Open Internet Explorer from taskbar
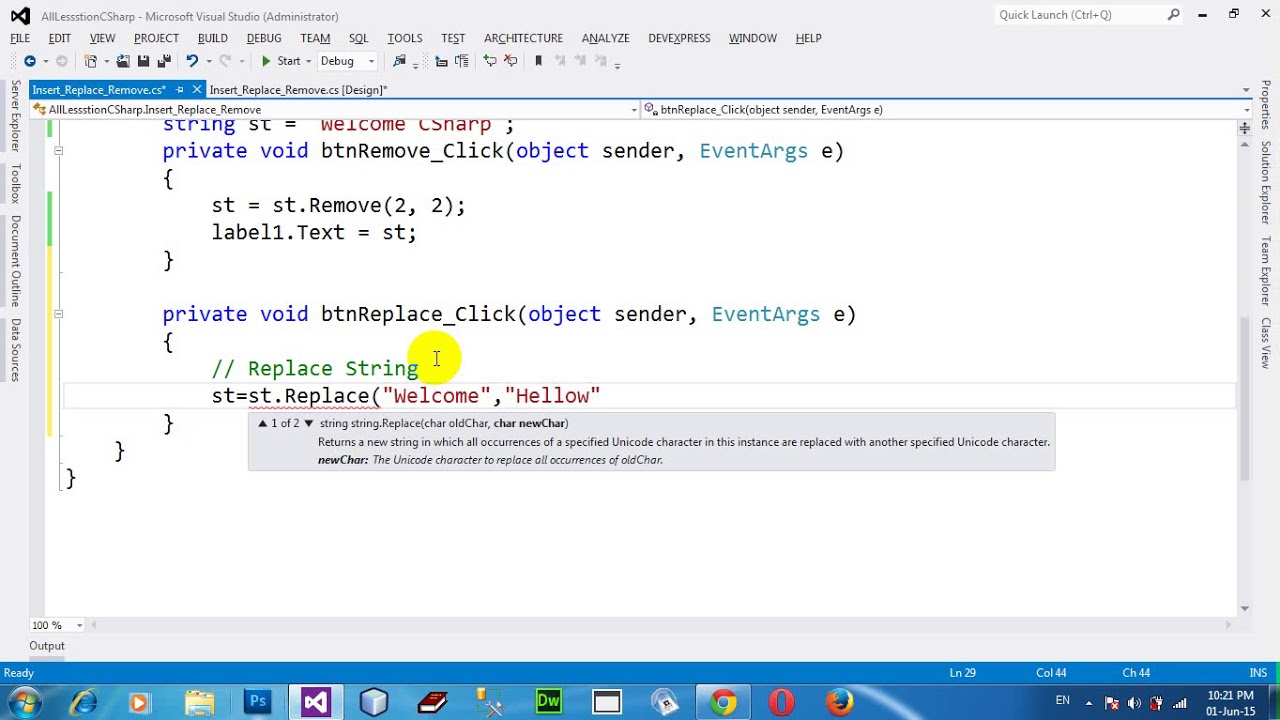Screen dimensions: 1280x720 [84, 702]
